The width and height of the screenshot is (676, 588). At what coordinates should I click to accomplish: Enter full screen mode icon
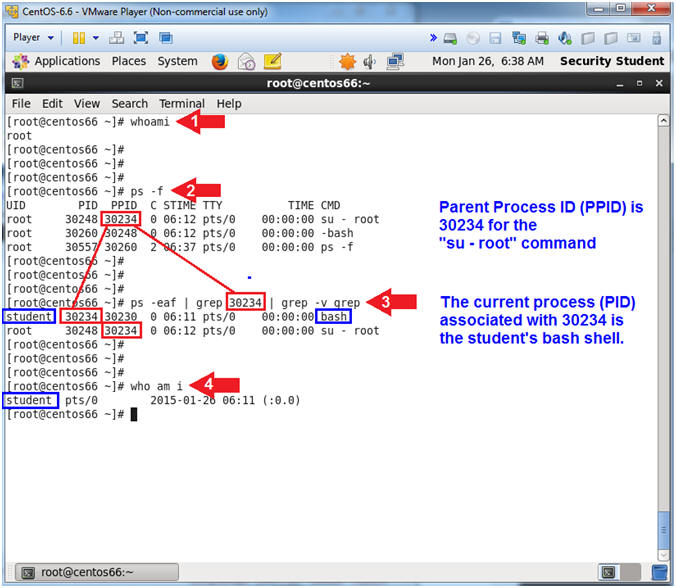(141, 38)
